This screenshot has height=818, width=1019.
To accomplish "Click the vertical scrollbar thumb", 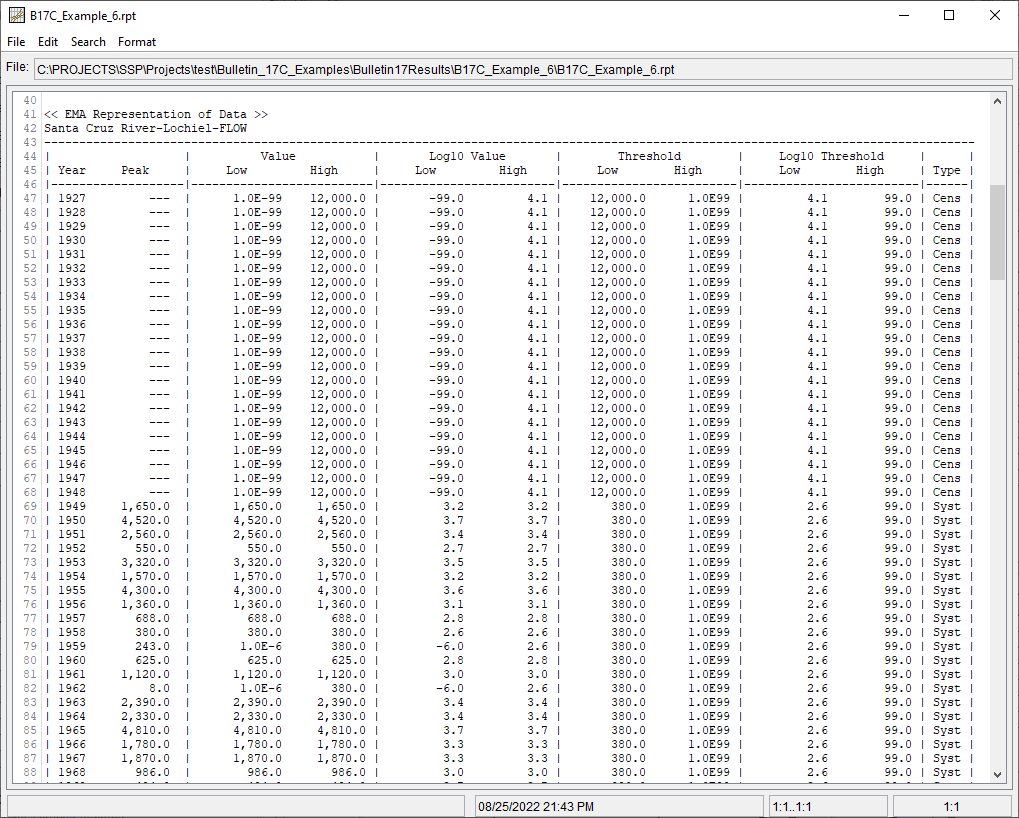I will tap(998, 233).
